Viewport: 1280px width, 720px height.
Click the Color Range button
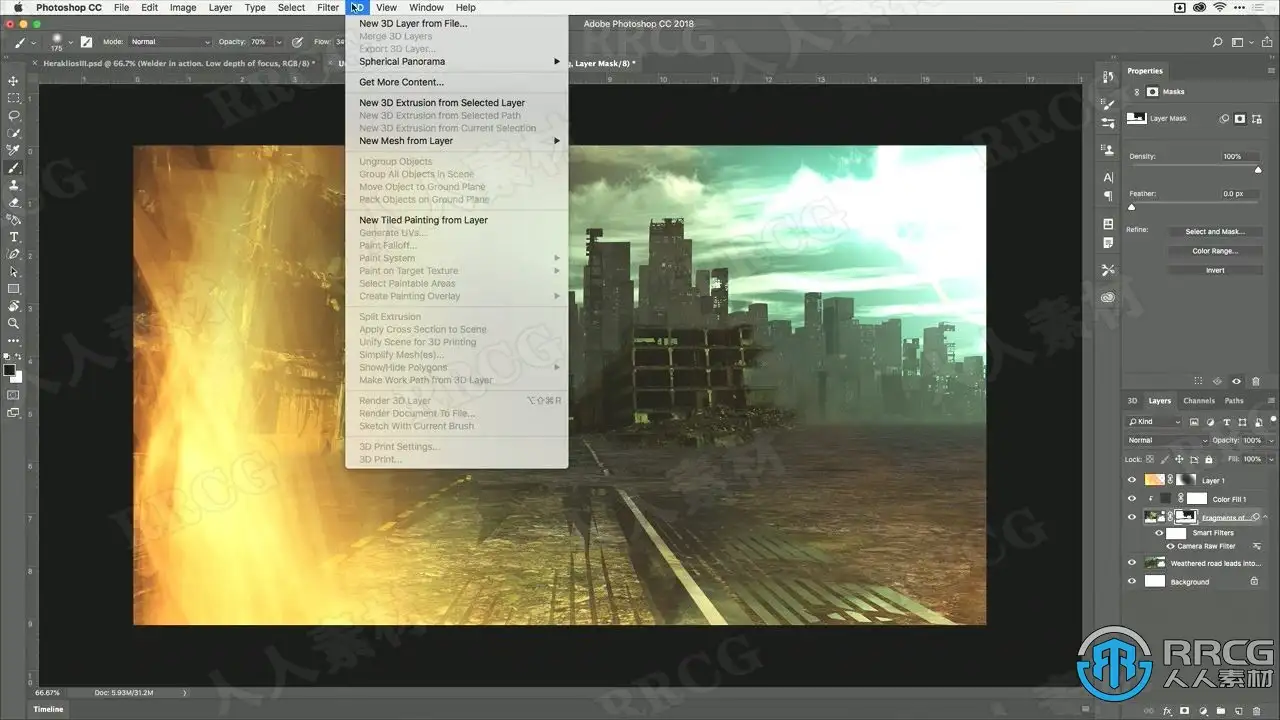[1214, 251]
